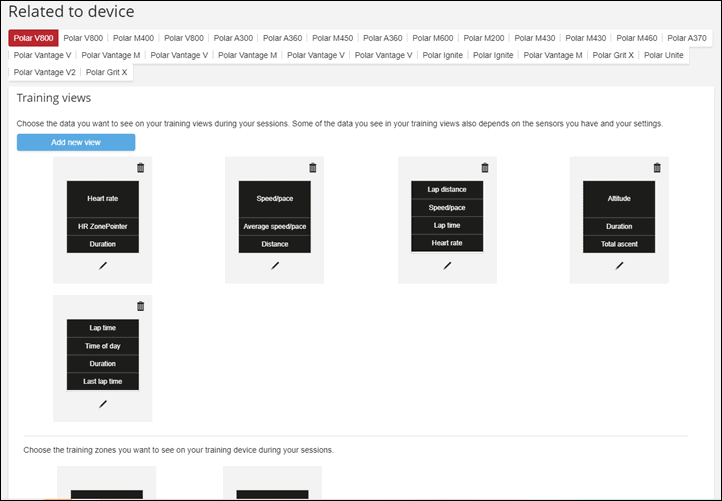Select the Last lap time field
Screen dimensions: 722x501
point(103,381)
